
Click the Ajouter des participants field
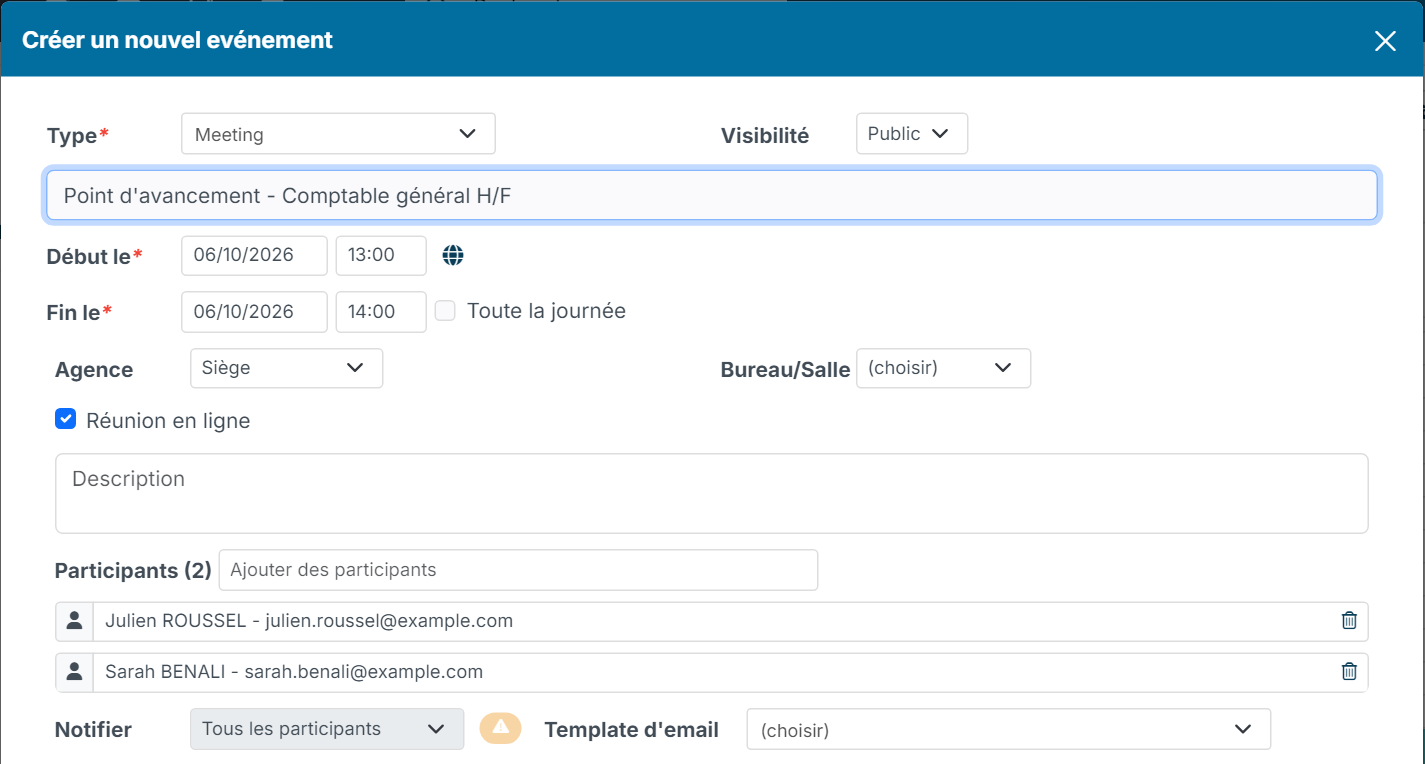pos(518,570)
